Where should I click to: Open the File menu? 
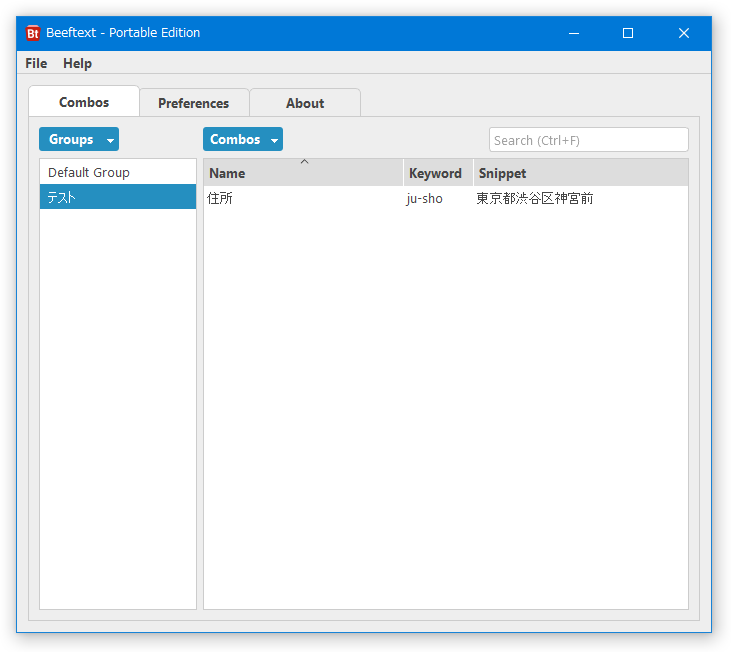coord(36,63)
